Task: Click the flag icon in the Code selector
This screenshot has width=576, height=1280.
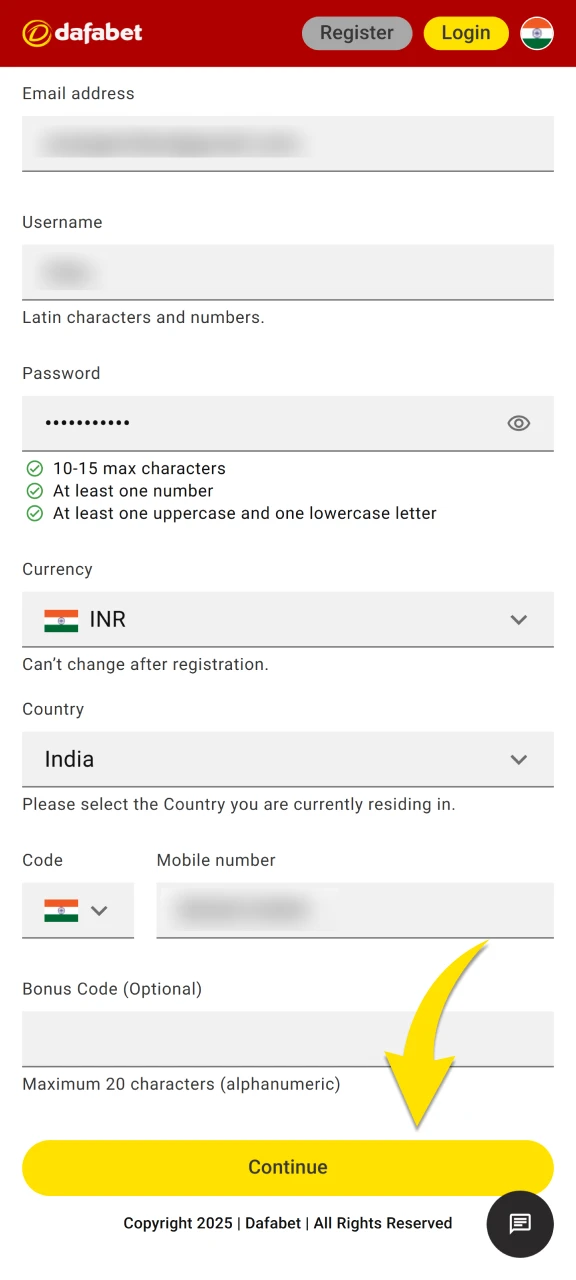Action: point(63,910)
